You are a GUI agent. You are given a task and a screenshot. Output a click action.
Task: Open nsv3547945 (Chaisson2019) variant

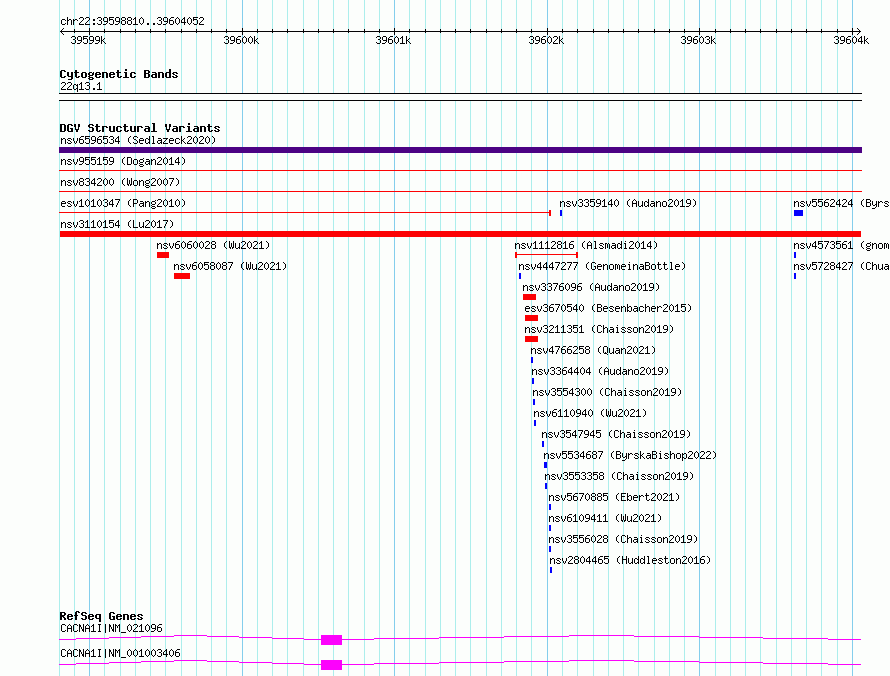pyautogui.click(x=616, y=434)
